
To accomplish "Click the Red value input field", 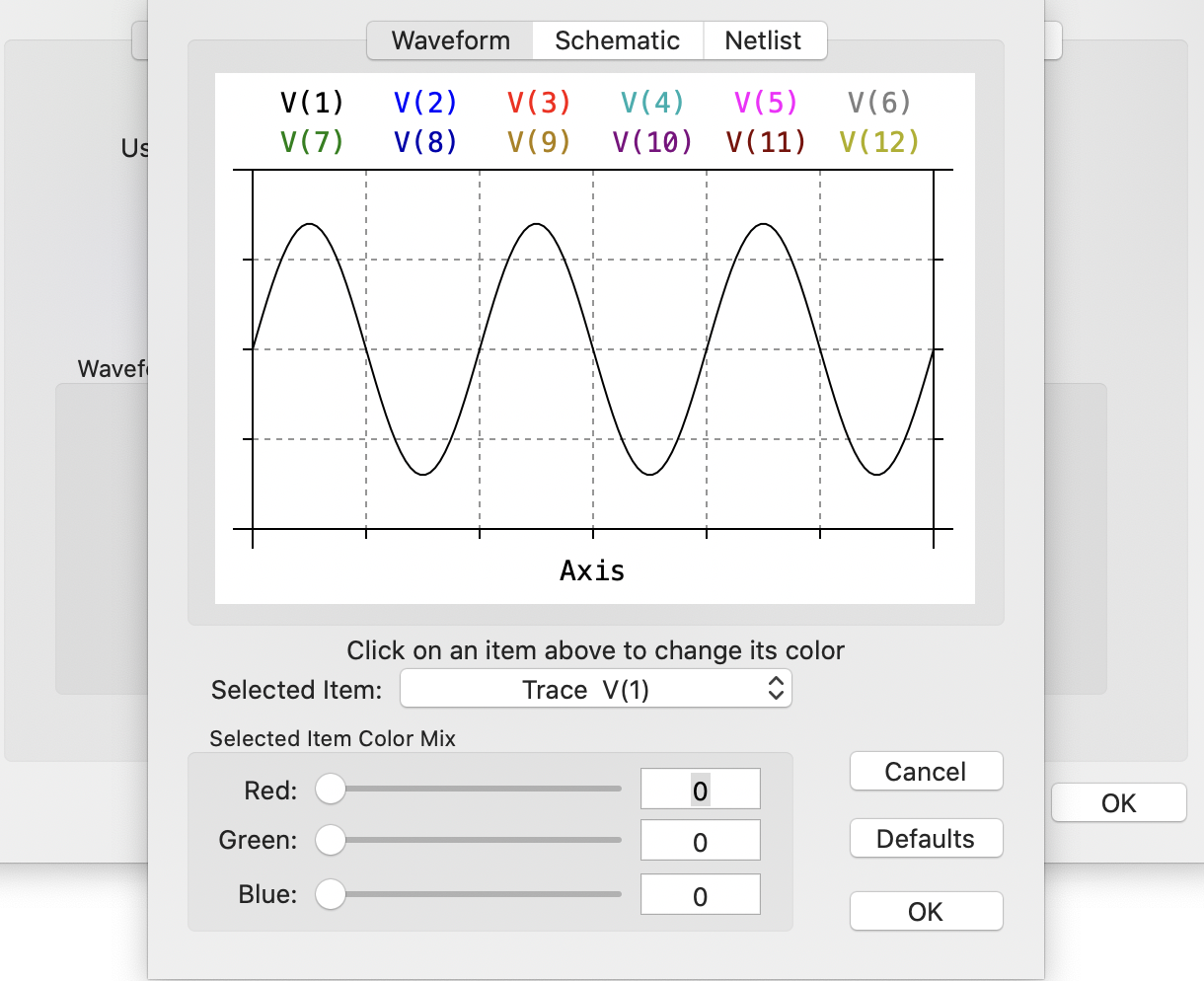I will [700, 789].
